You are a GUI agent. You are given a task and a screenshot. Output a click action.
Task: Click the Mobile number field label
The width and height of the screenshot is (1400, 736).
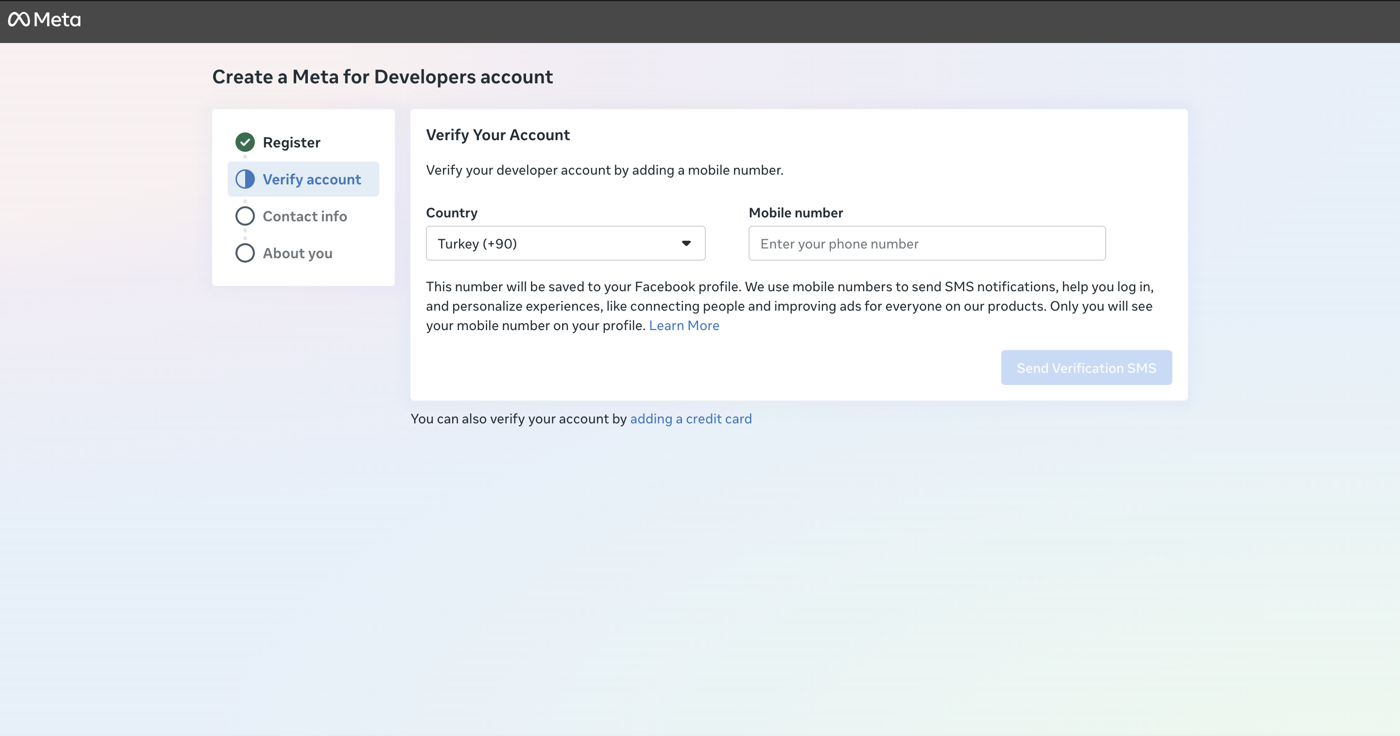coord(796,213)
